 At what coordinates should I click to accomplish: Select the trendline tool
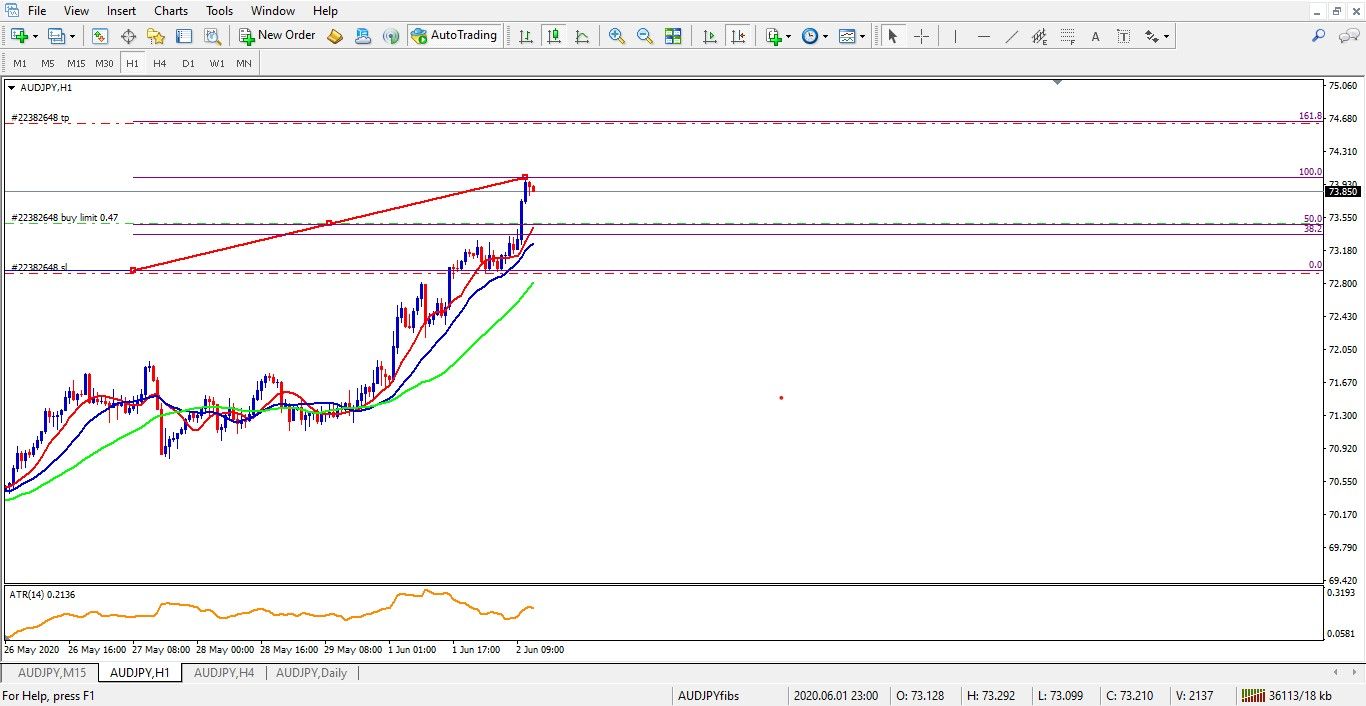point(1012,36)
